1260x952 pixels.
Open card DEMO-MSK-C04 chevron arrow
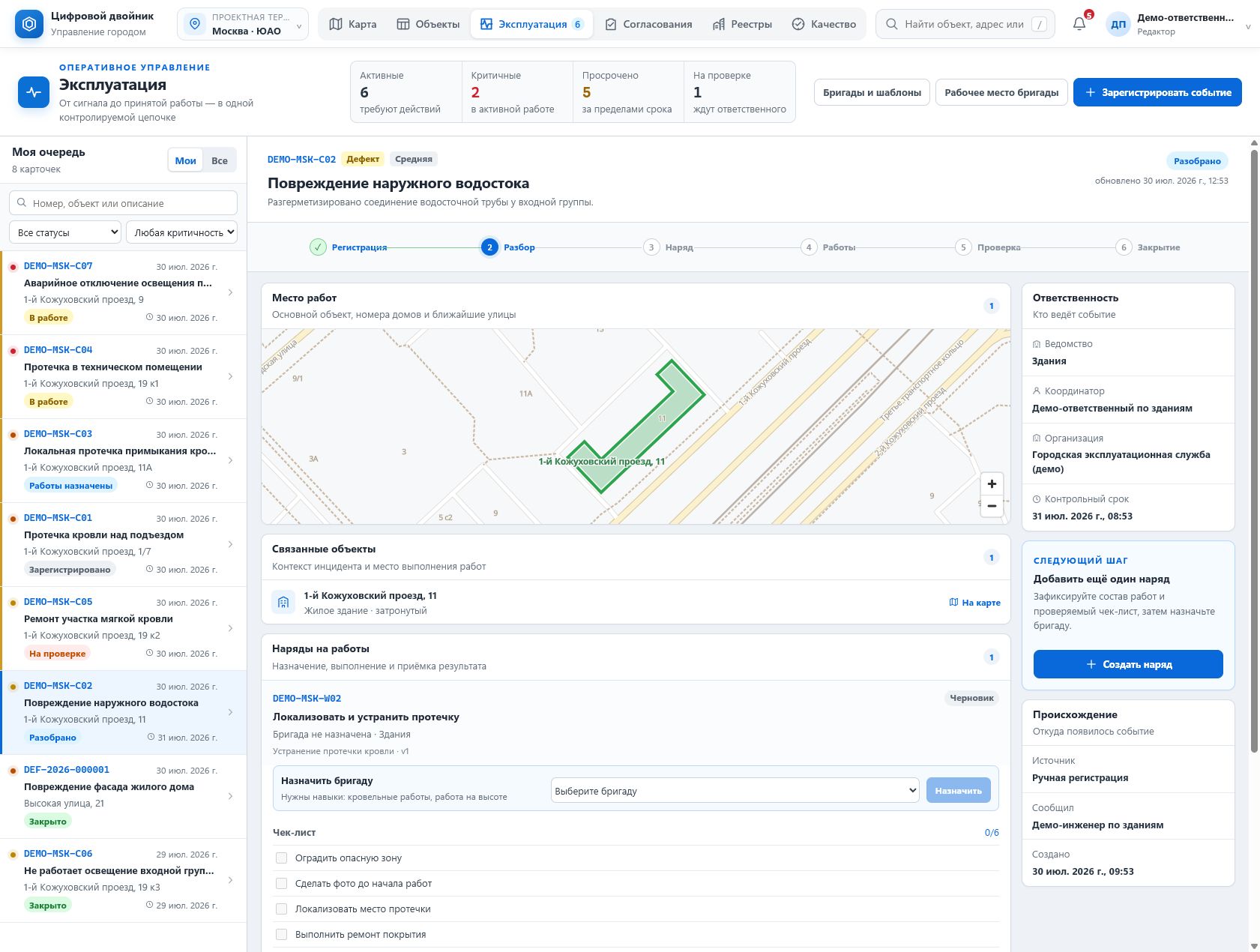[x=230, y=376]
